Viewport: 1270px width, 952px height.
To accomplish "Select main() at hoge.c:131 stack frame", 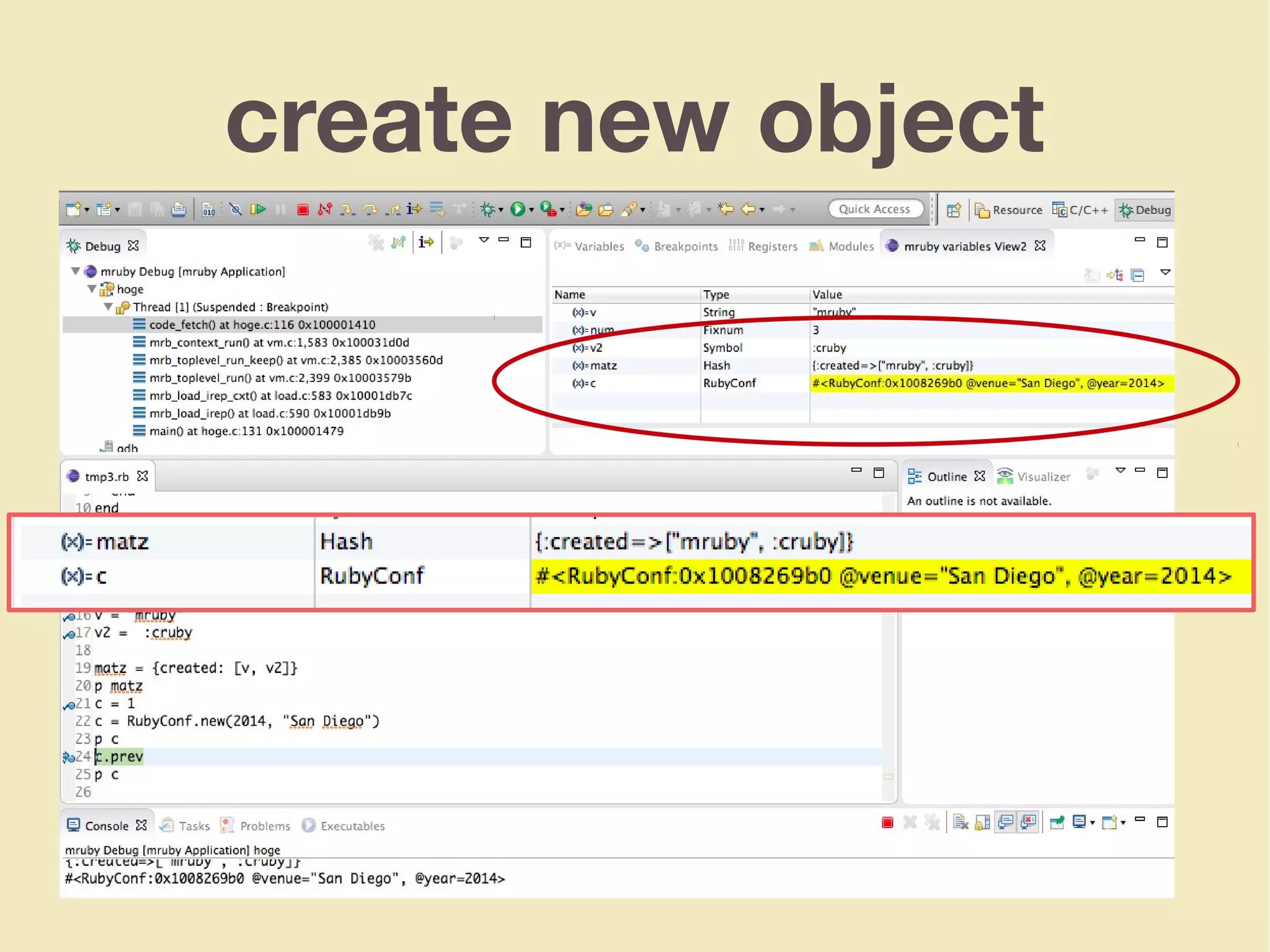I will tap(246, 430).
